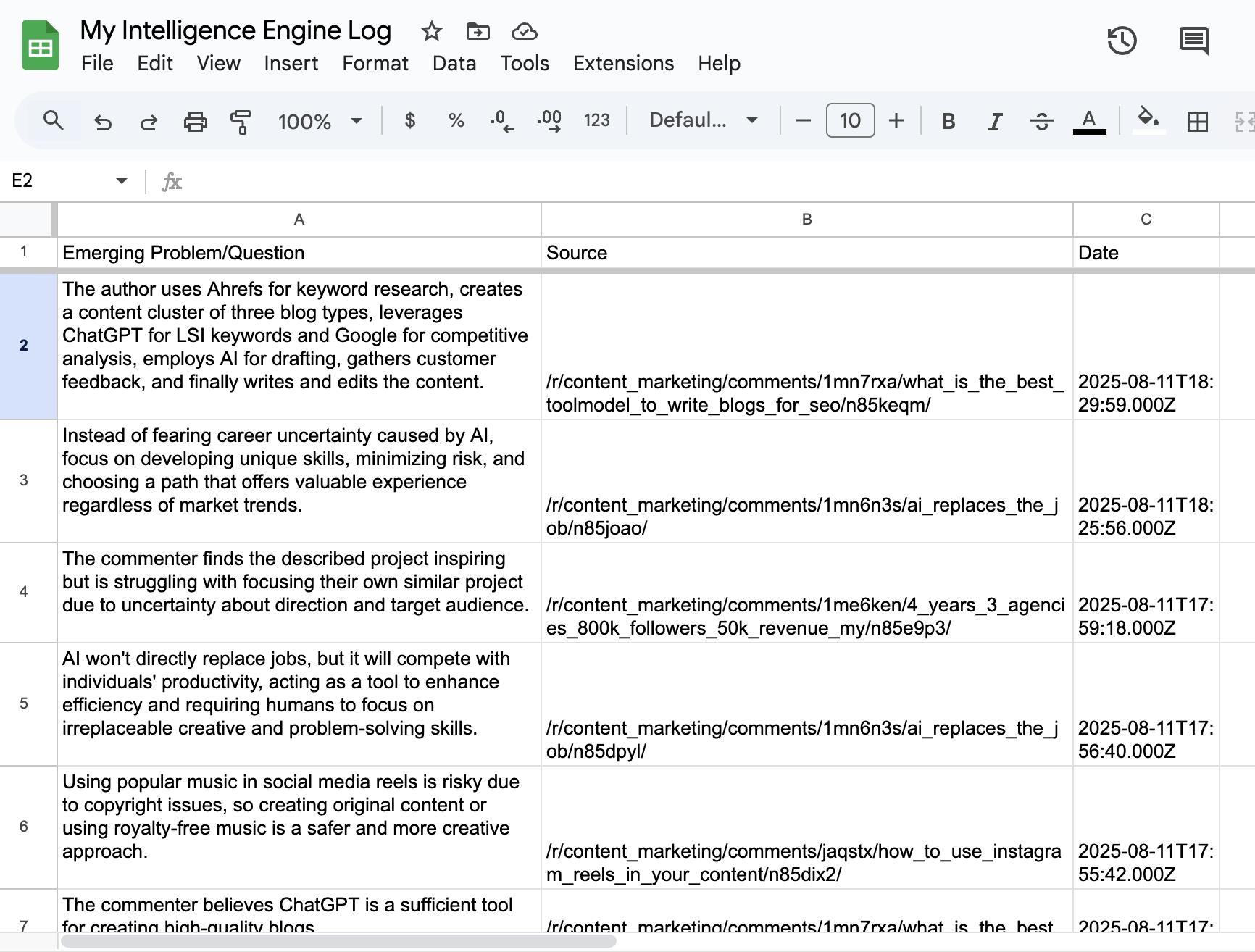This screenshot has width=1255, height=952.
Task: Click the document title My Intelligence Engine Log
Action: point(235,30)
